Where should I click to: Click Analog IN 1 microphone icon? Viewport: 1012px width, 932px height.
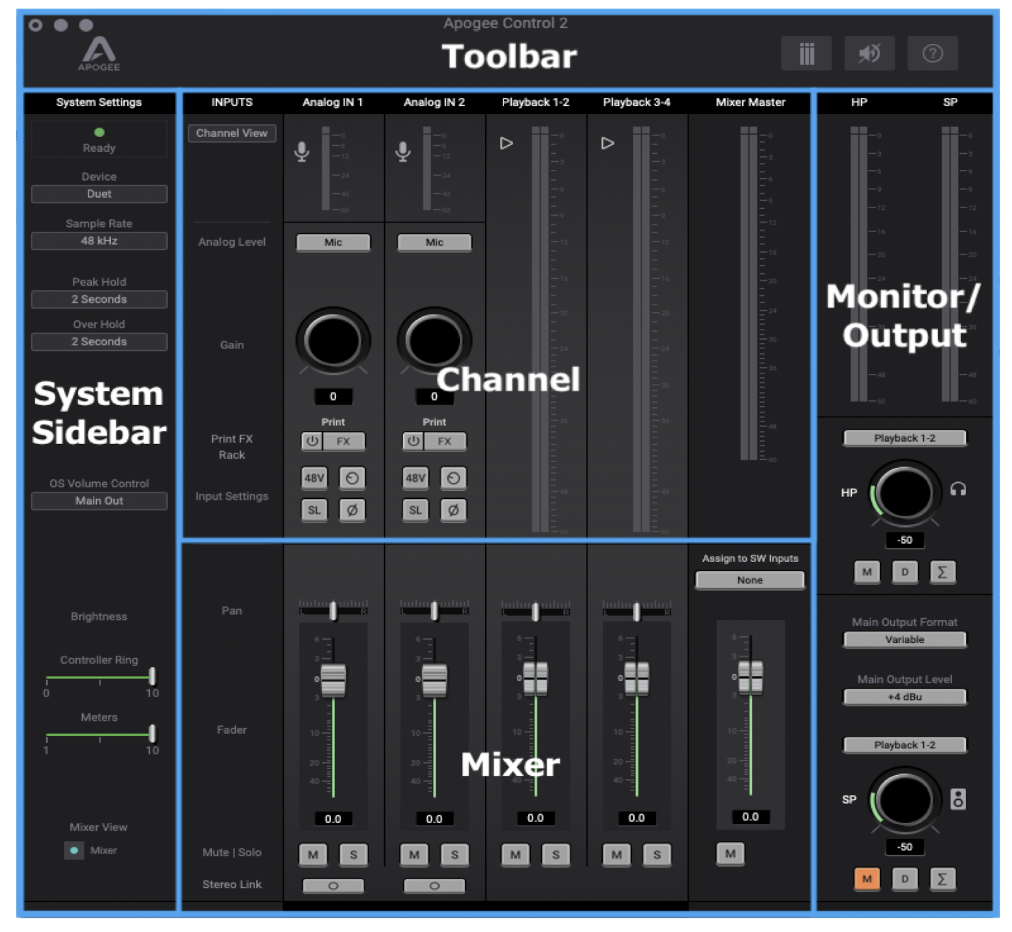[301, 152]
